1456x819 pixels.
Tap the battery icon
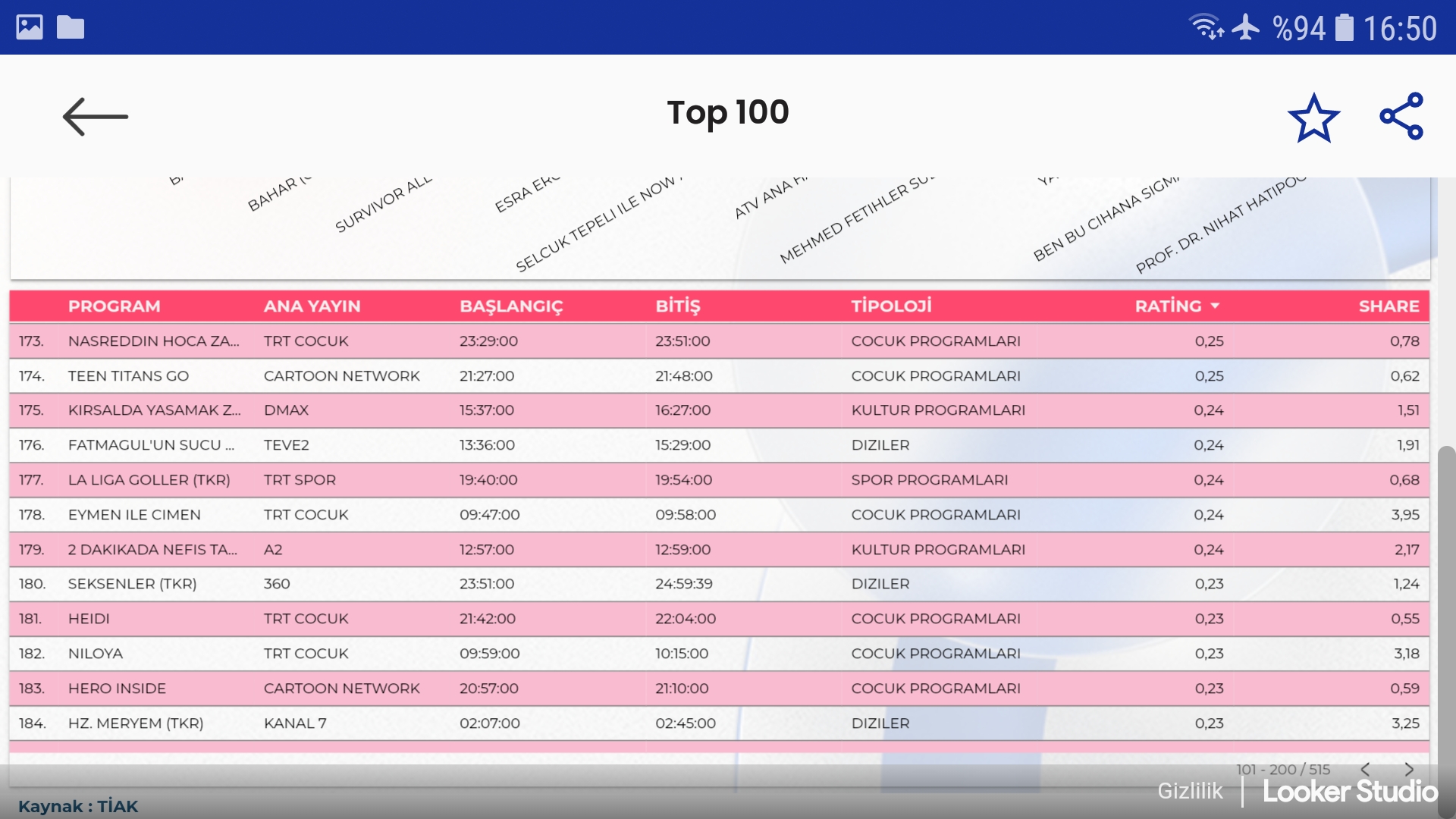[x=1344, y=27]
